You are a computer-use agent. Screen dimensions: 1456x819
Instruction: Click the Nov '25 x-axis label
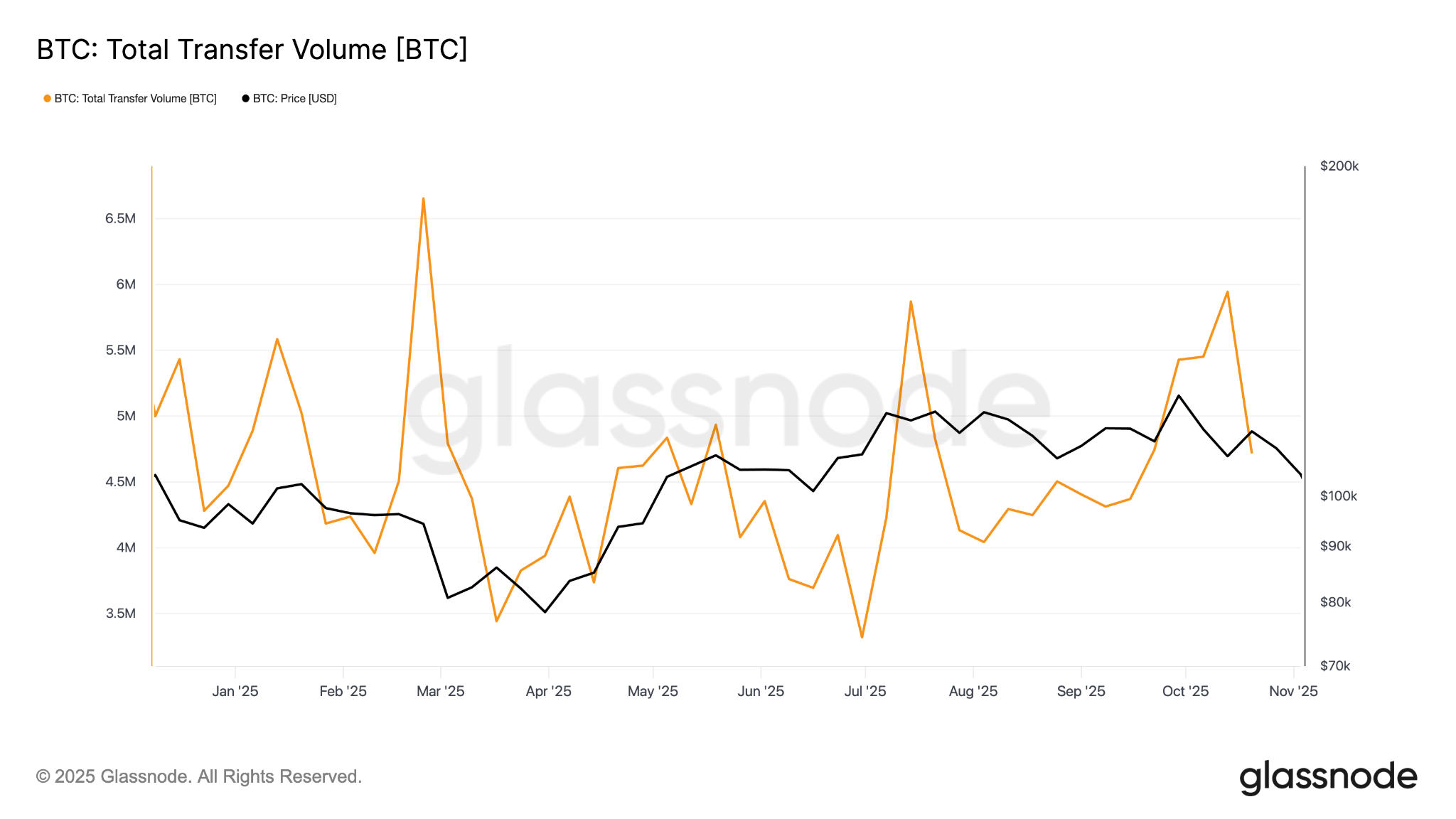click(1292, 691)
